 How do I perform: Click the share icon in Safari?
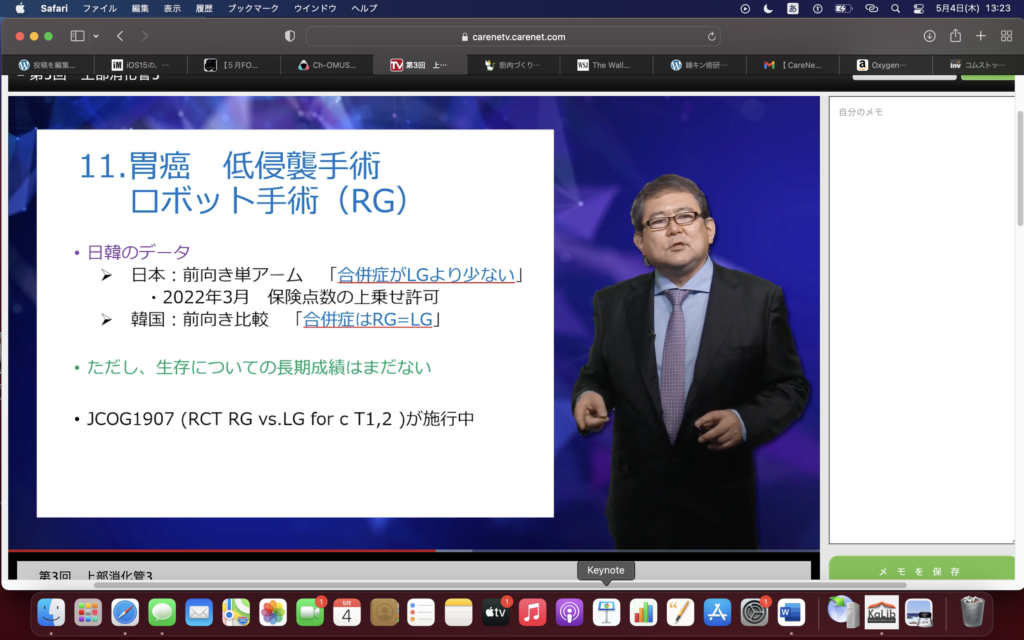tap(955, 36)
